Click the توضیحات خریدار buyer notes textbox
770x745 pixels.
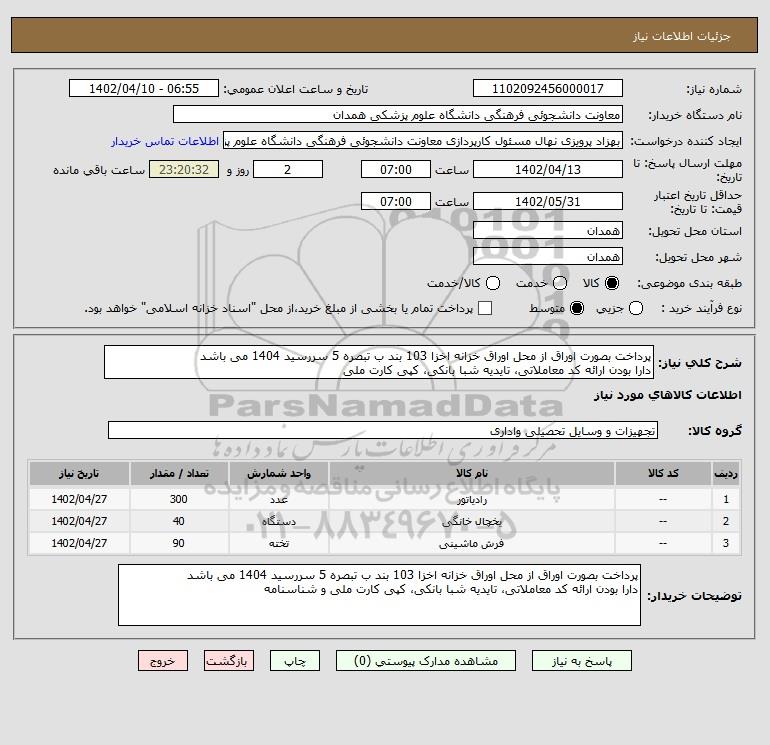point(379,595)
